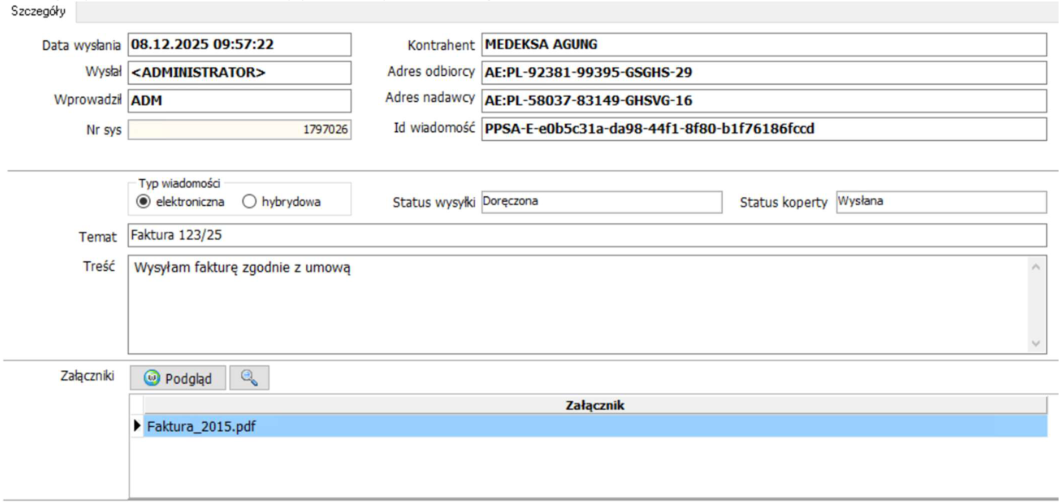This screenshot has height=503, width=1059.
Task: Click the Adres odbiorcy field
Action: coord(764,72)
